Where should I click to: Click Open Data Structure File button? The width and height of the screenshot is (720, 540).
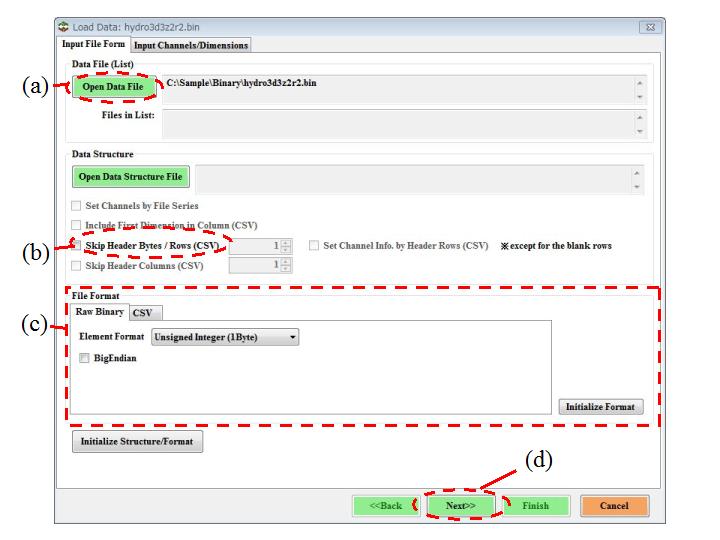[130, 177]
